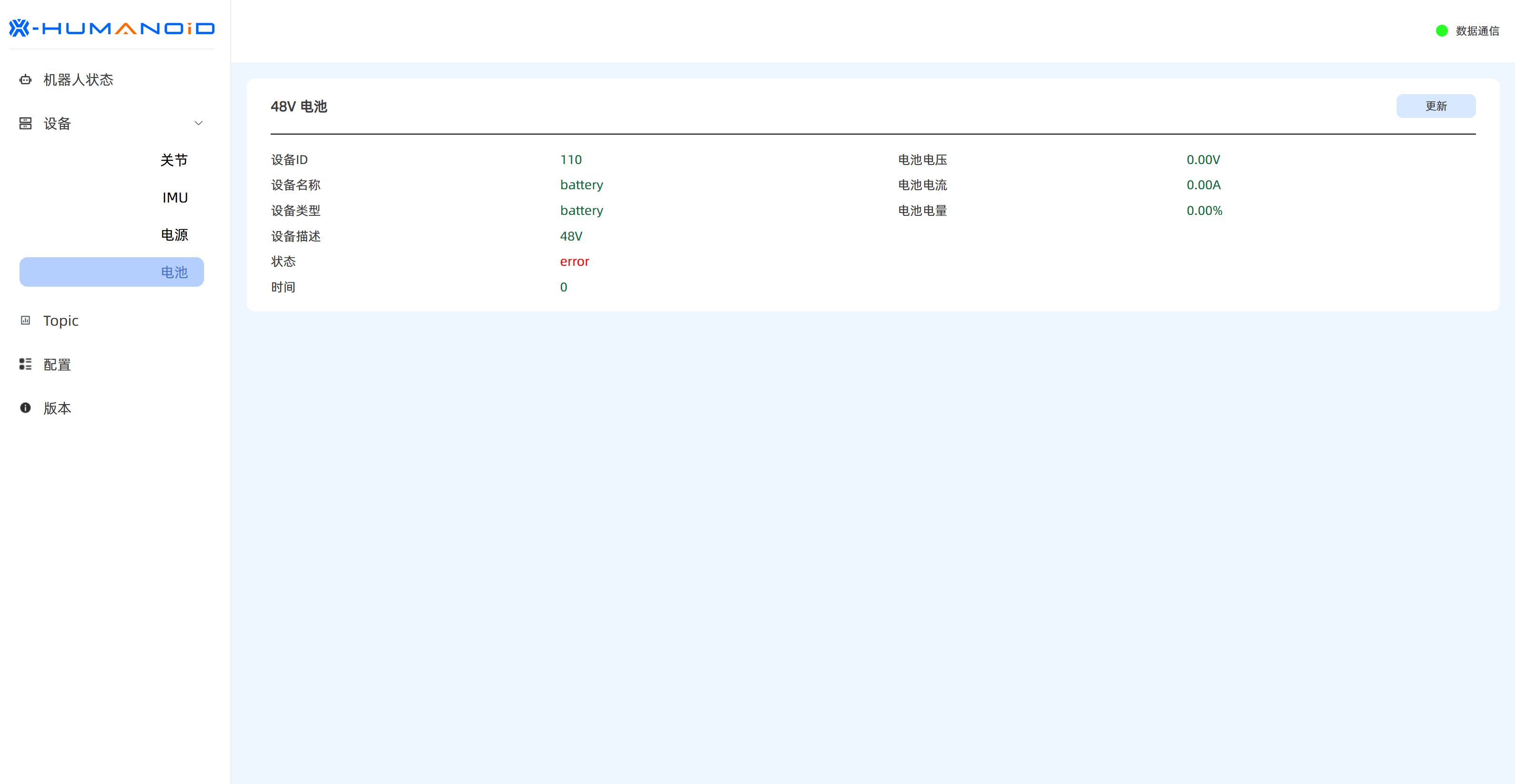Click the device server icon

25,124
